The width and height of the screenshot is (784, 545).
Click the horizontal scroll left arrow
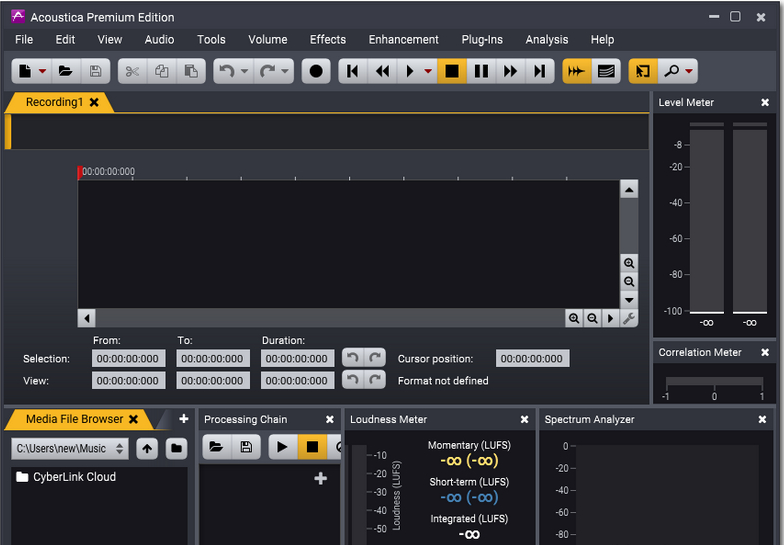tap(87, 318)
